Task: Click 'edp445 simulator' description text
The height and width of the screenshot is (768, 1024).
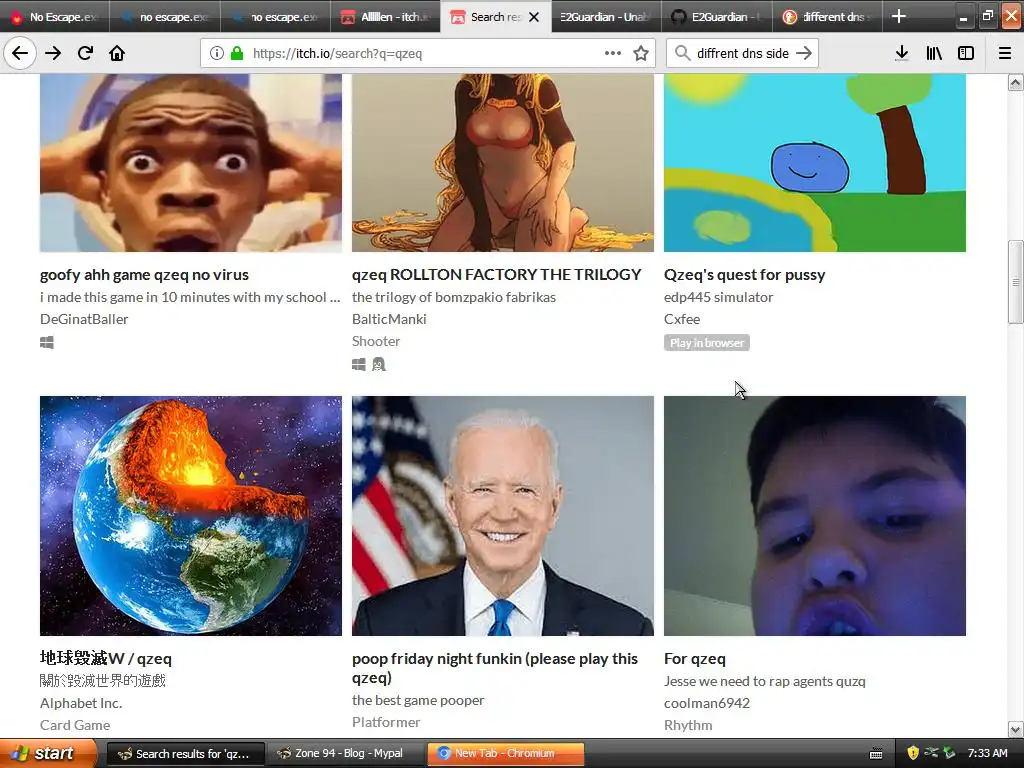Action: 718,296
